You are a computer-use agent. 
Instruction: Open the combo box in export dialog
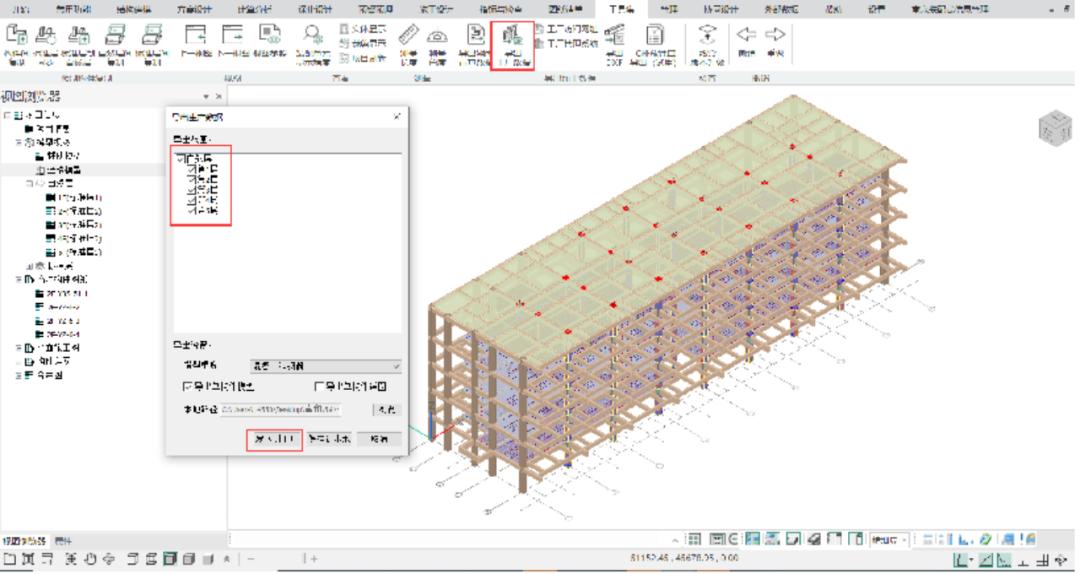tap(324, 366)
